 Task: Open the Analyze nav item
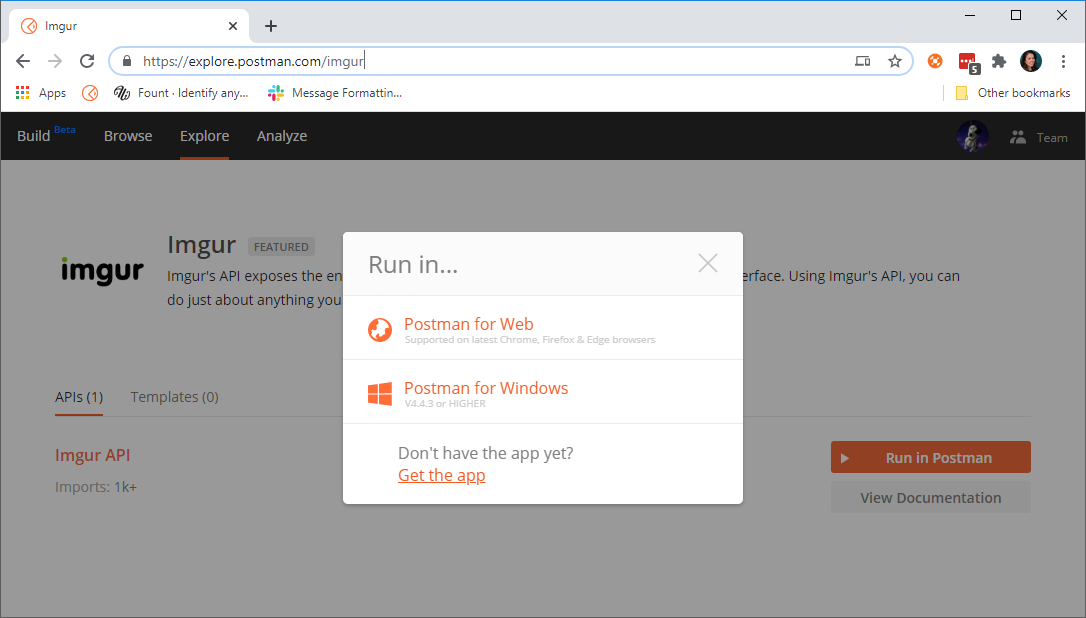coord(282,136)
